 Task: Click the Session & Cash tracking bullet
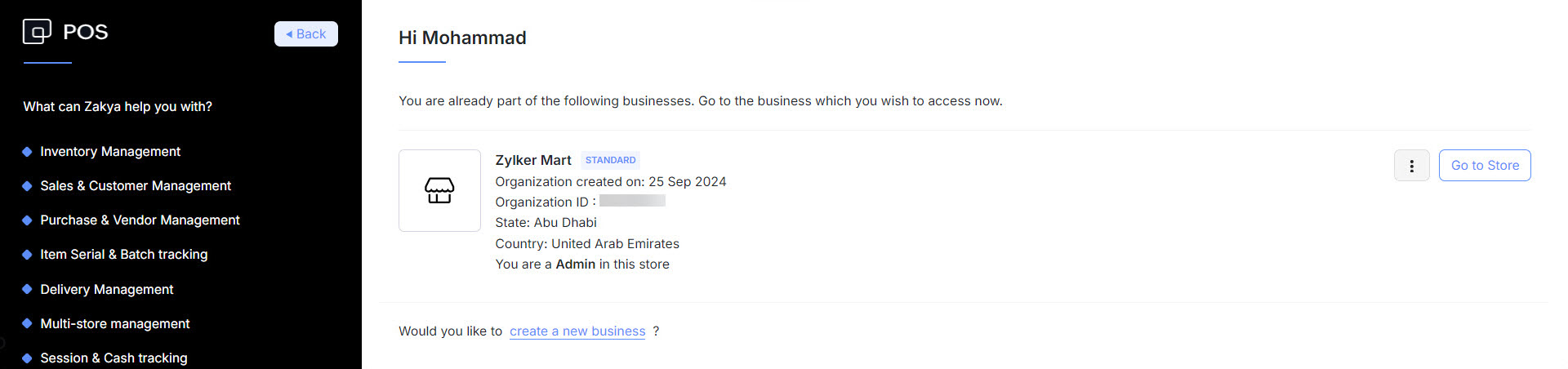[27, 358]
